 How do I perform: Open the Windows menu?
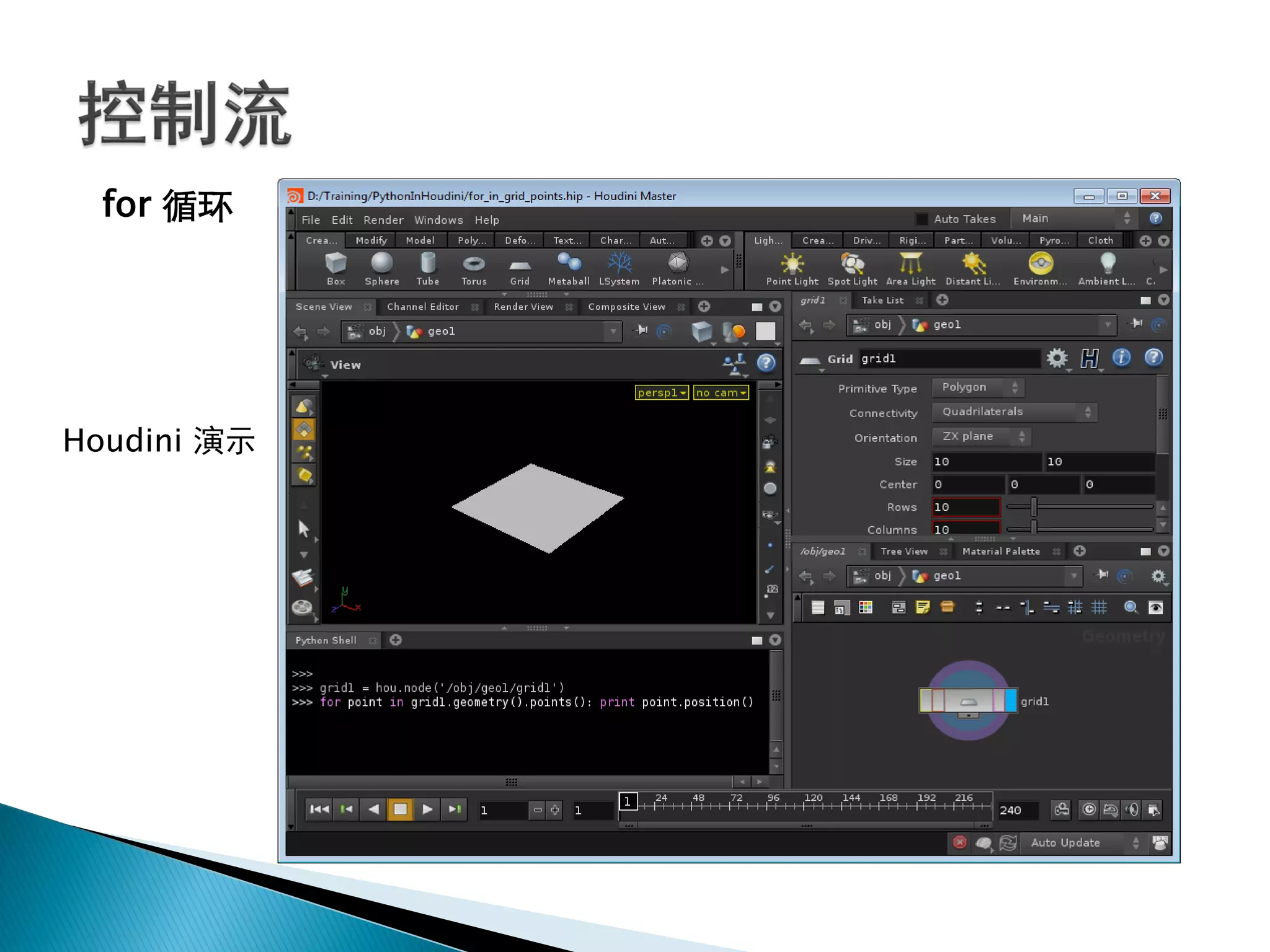438,219
